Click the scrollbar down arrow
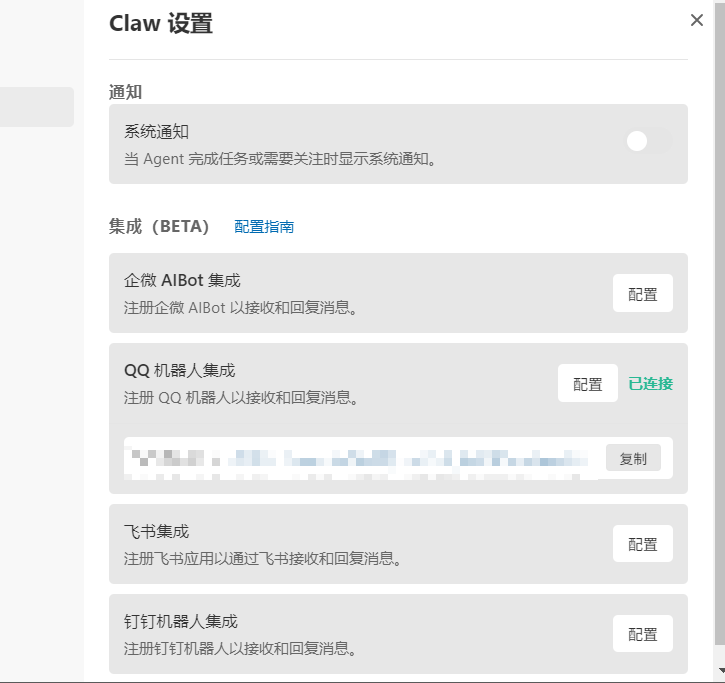This screenshot has height=683, width=725. click(x=719, y=669)
